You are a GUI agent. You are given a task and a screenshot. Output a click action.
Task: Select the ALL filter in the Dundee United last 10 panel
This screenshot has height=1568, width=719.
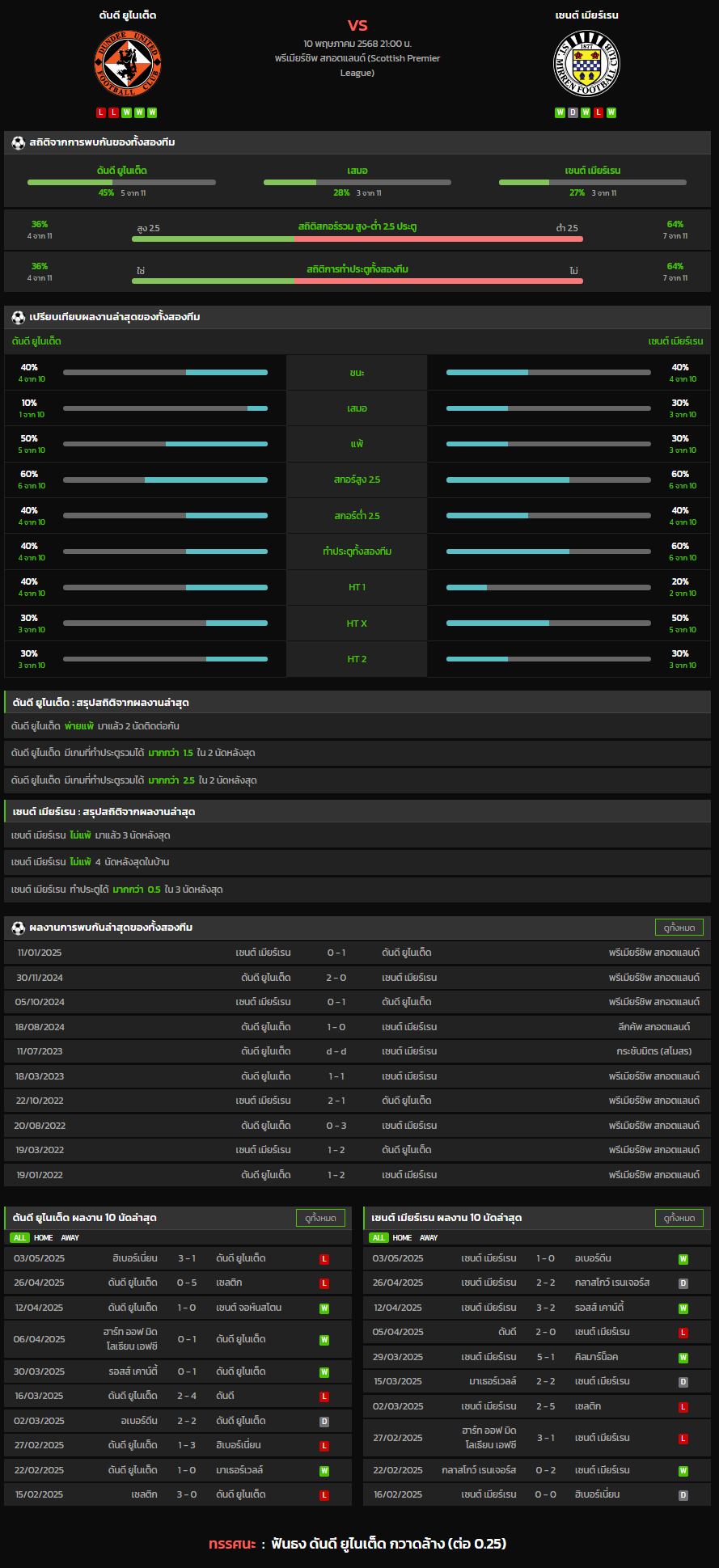tap(19, 1237)
